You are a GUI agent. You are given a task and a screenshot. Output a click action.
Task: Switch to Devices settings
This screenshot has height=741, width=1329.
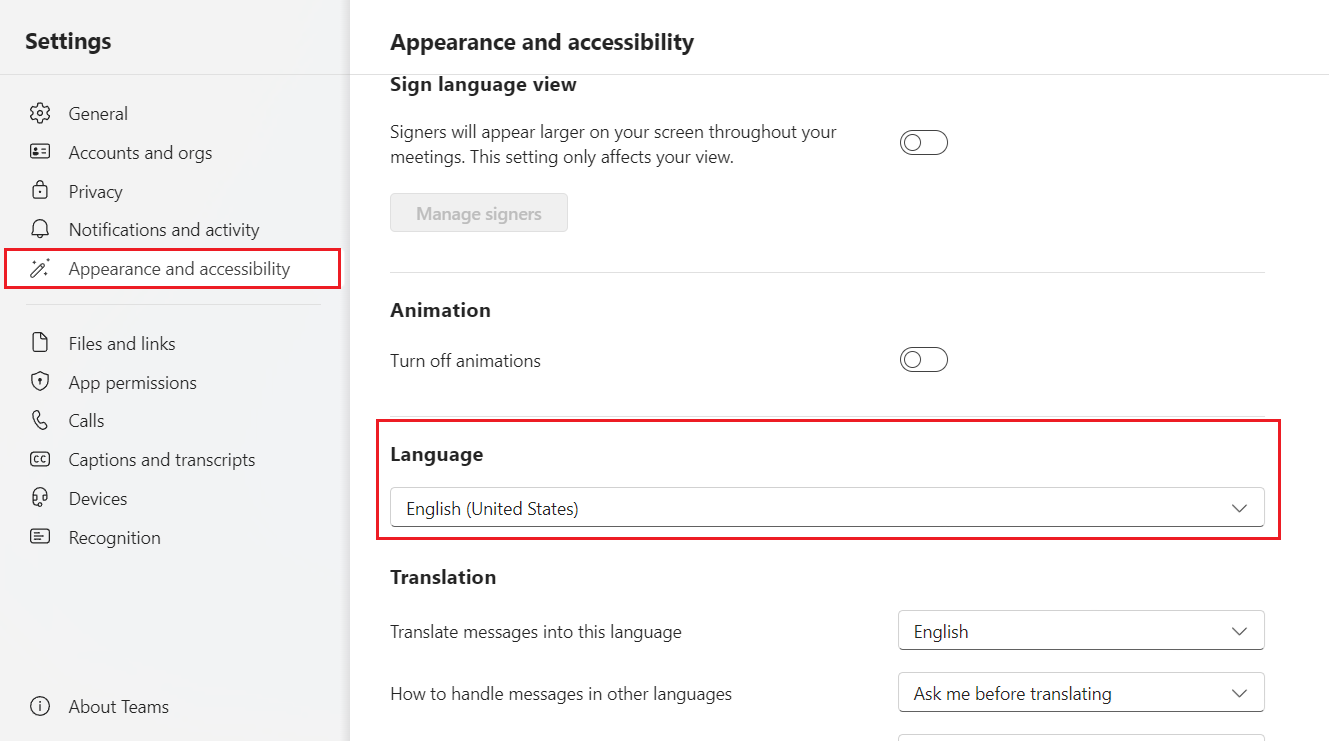click(x=97, y=498)
